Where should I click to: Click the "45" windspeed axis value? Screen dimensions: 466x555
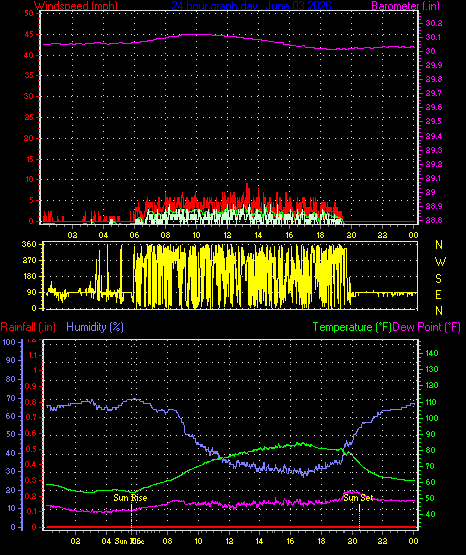(29, 35)
